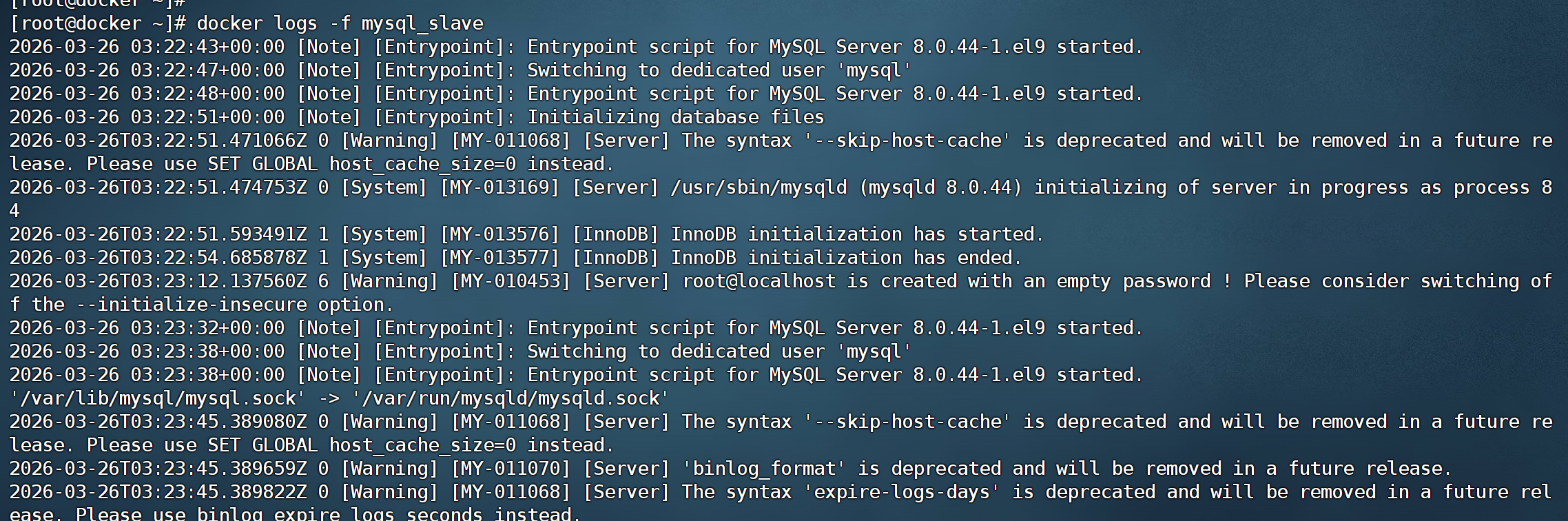
Task: Click '/var/lib/mysql/mysql.sock' path text
Action: [157, 399]
